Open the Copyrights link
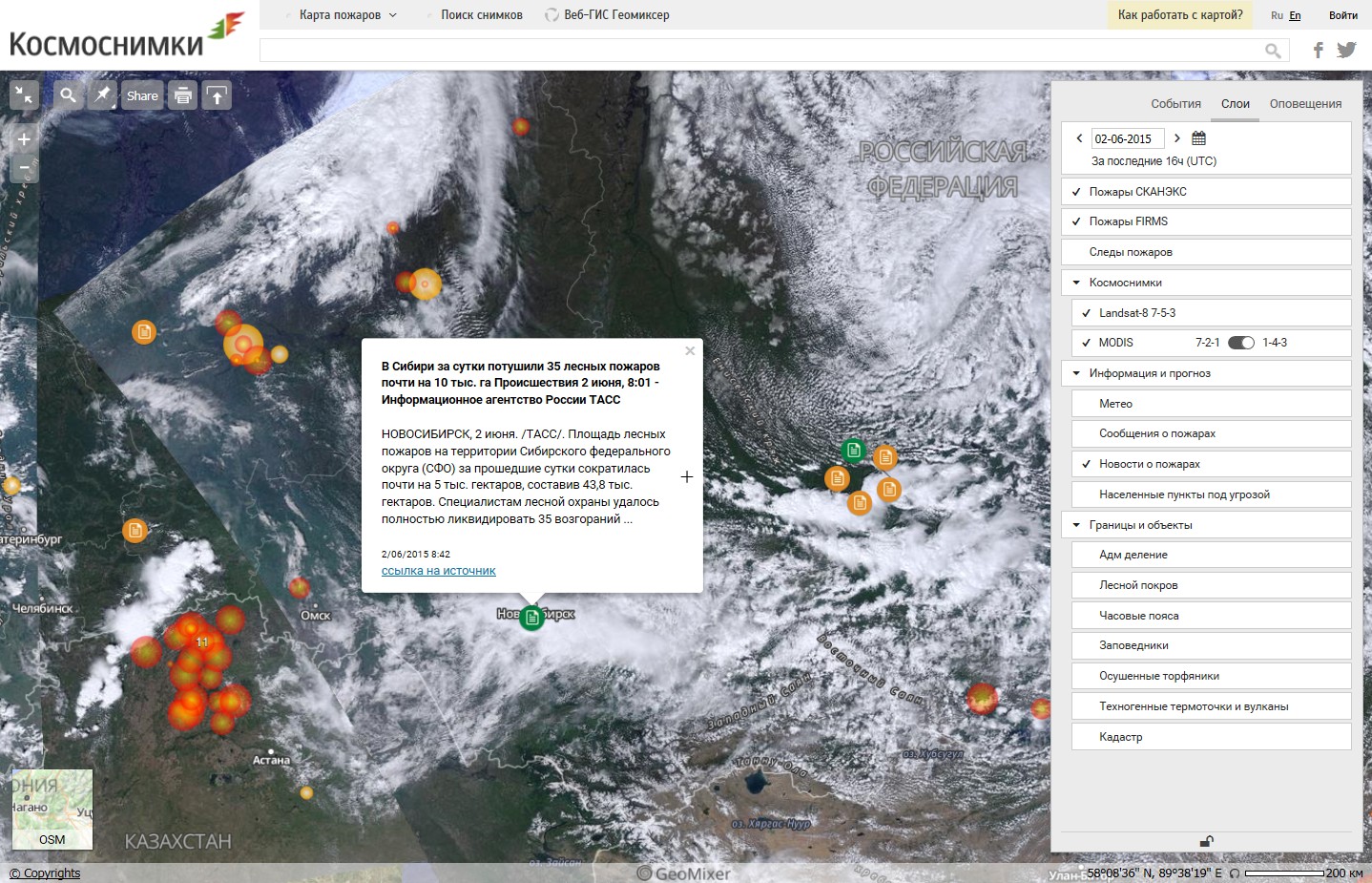 tap(45, 873)
